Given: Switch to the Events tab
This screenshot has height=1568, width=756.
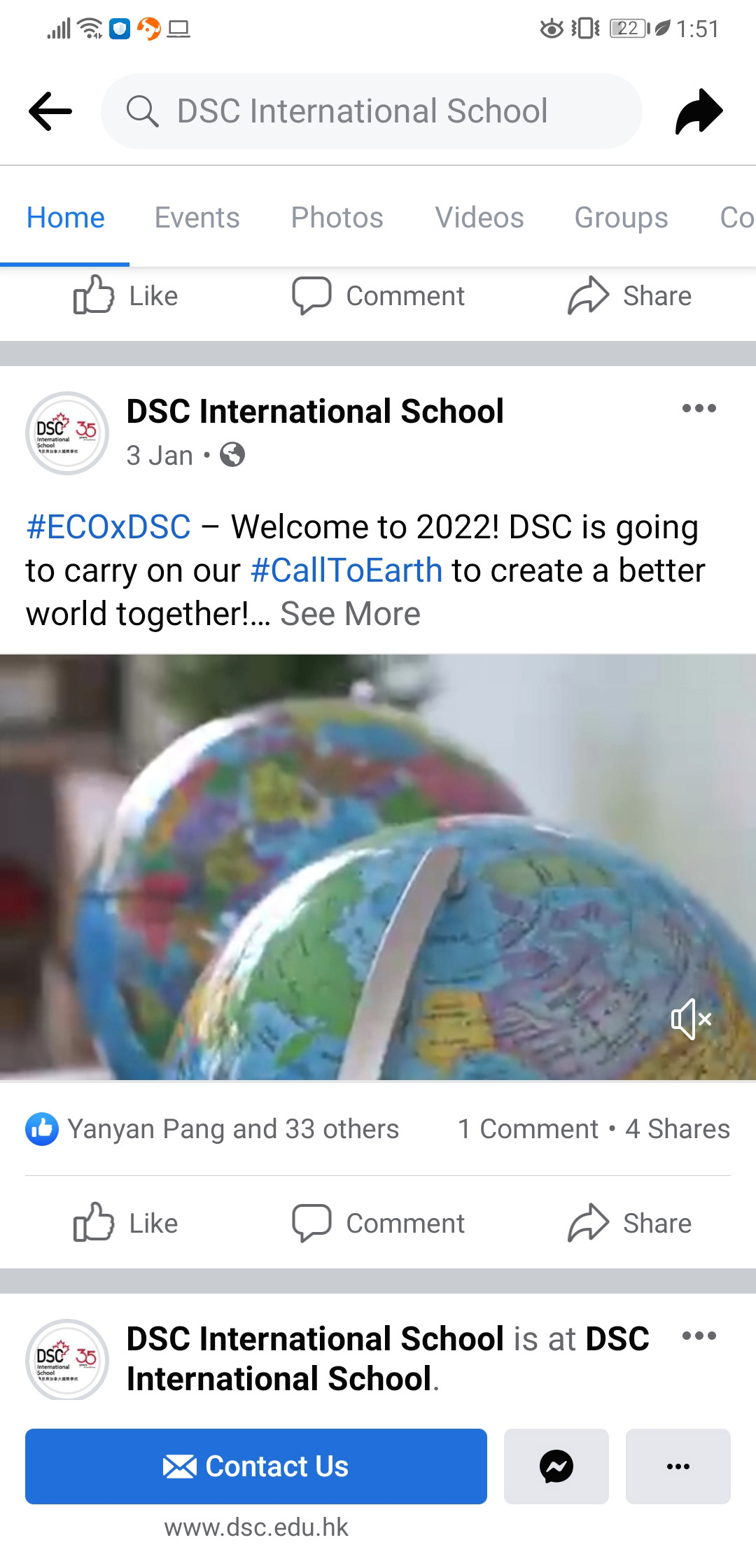Looking at the screenshot, I should pyautogui.click(x=197, y=217).
